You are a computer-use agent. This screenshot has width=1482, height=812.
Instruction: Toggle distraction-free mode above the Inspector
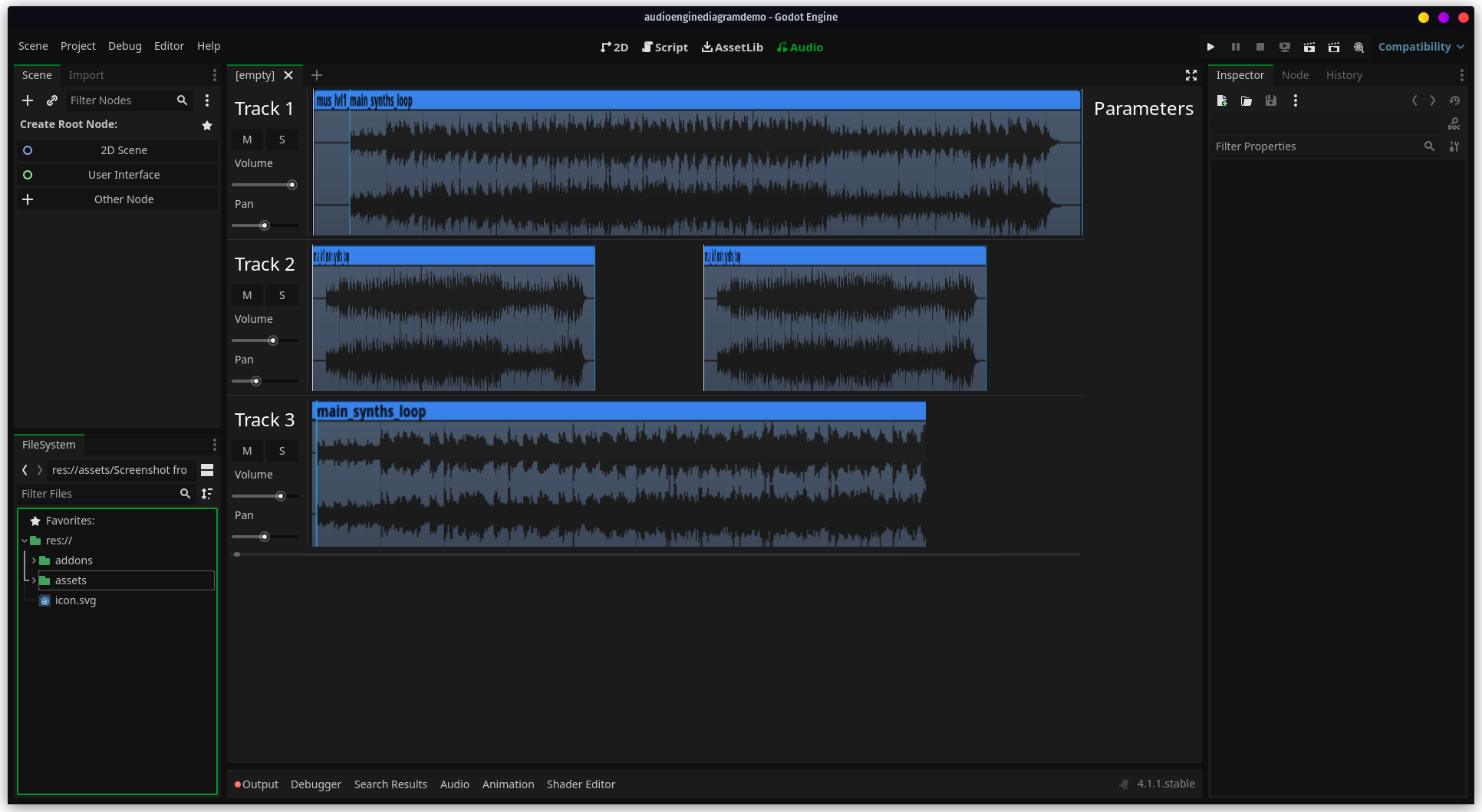1191,75
